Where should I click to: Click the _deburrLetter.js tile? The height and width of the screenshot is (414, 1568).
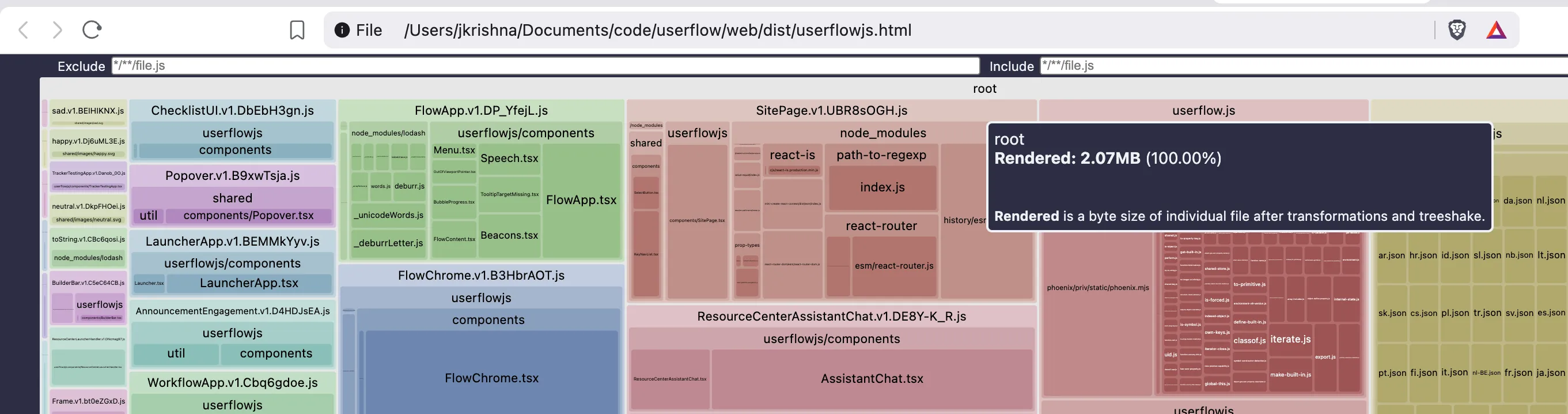point(388,243)
